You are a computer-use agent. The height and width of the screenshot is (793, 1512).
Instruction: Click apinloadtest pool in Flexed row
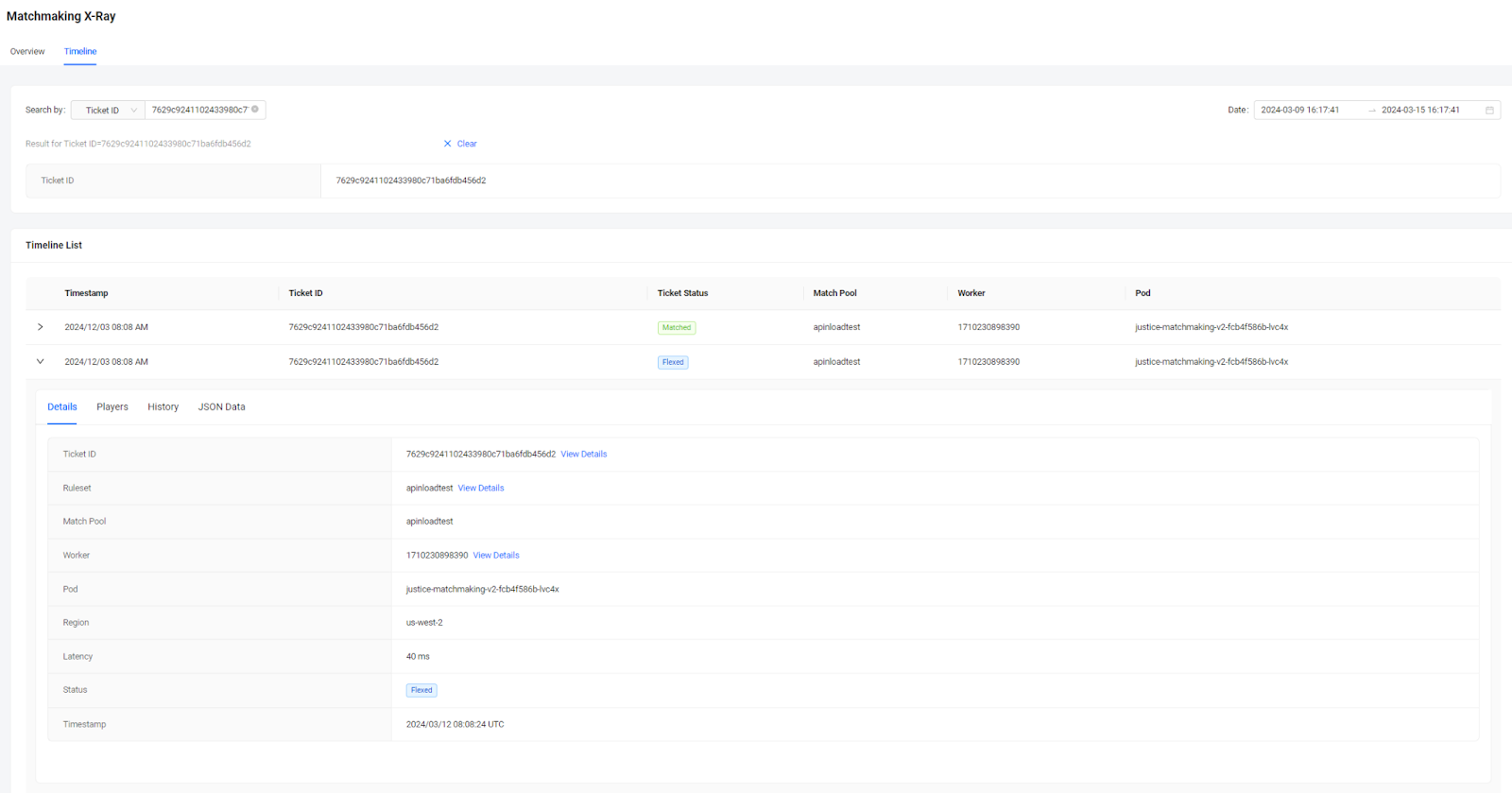[837, 362]
